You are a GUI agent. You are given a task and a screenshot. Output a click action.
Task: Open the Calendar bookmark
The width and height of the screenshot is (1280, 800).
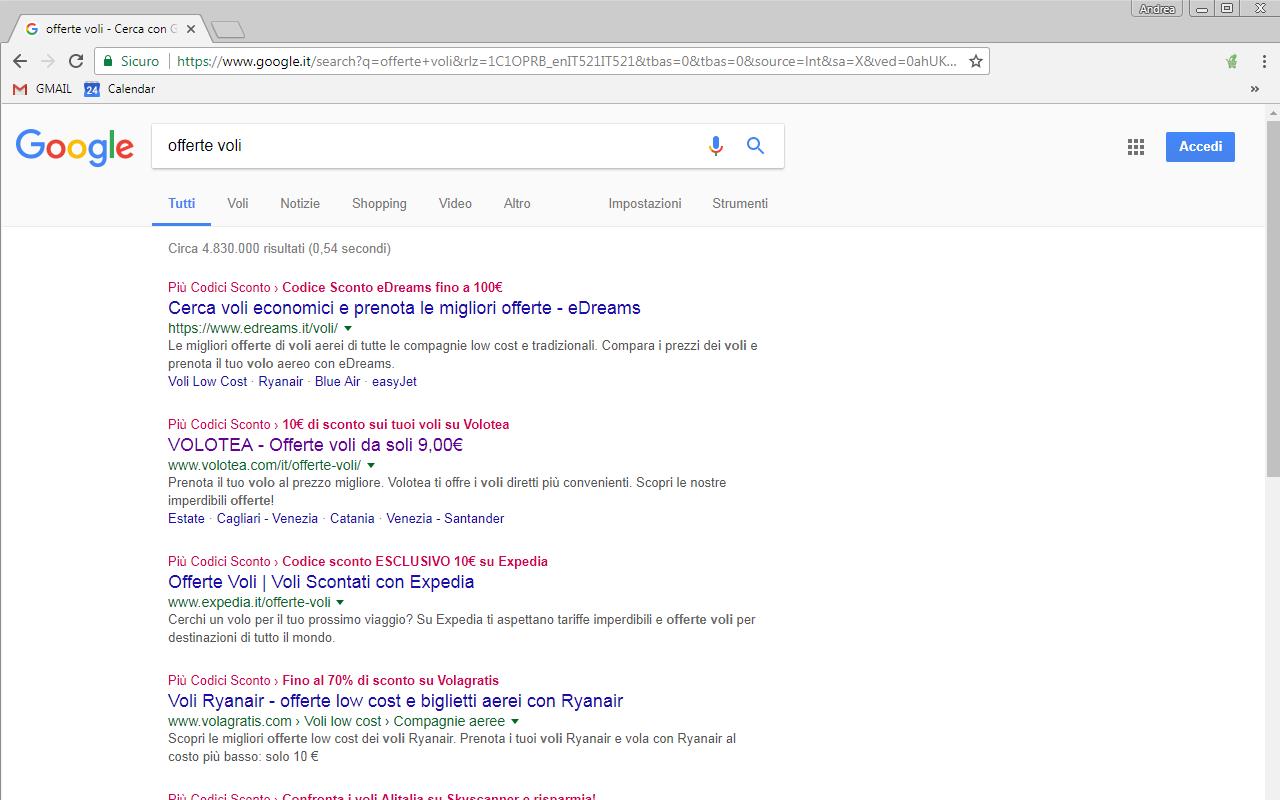pos(120,89)
